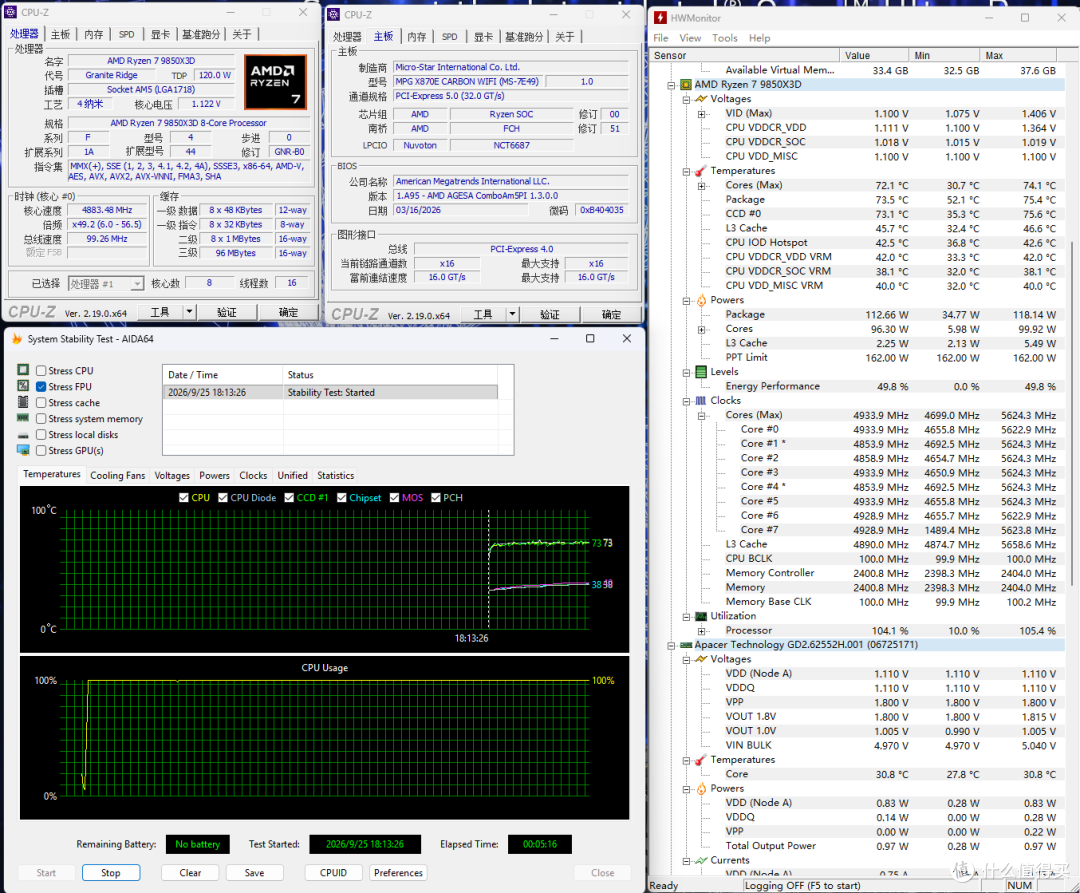Viewport: 1080px width, 893px height.
Task: Click the Stress GPU(s) monitor icon
Action: coord(23,450)
